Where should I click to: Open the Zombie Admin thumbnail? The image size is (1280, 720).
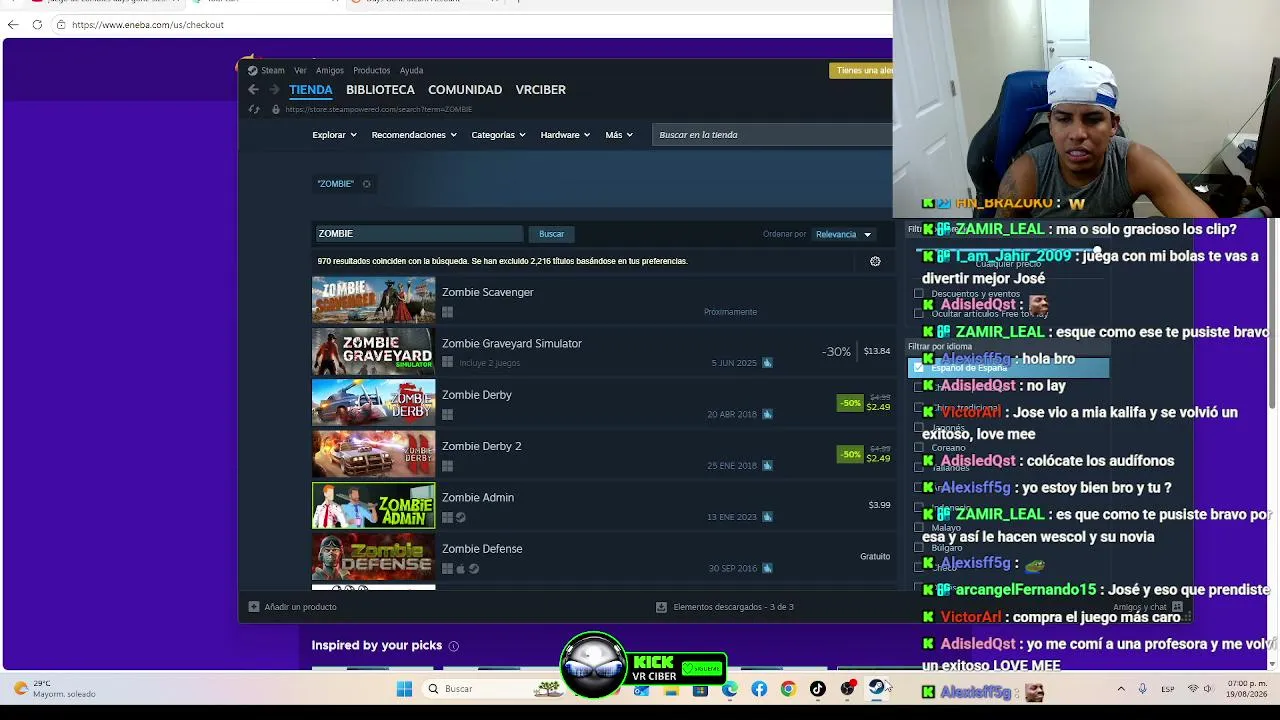coord(374,505)
